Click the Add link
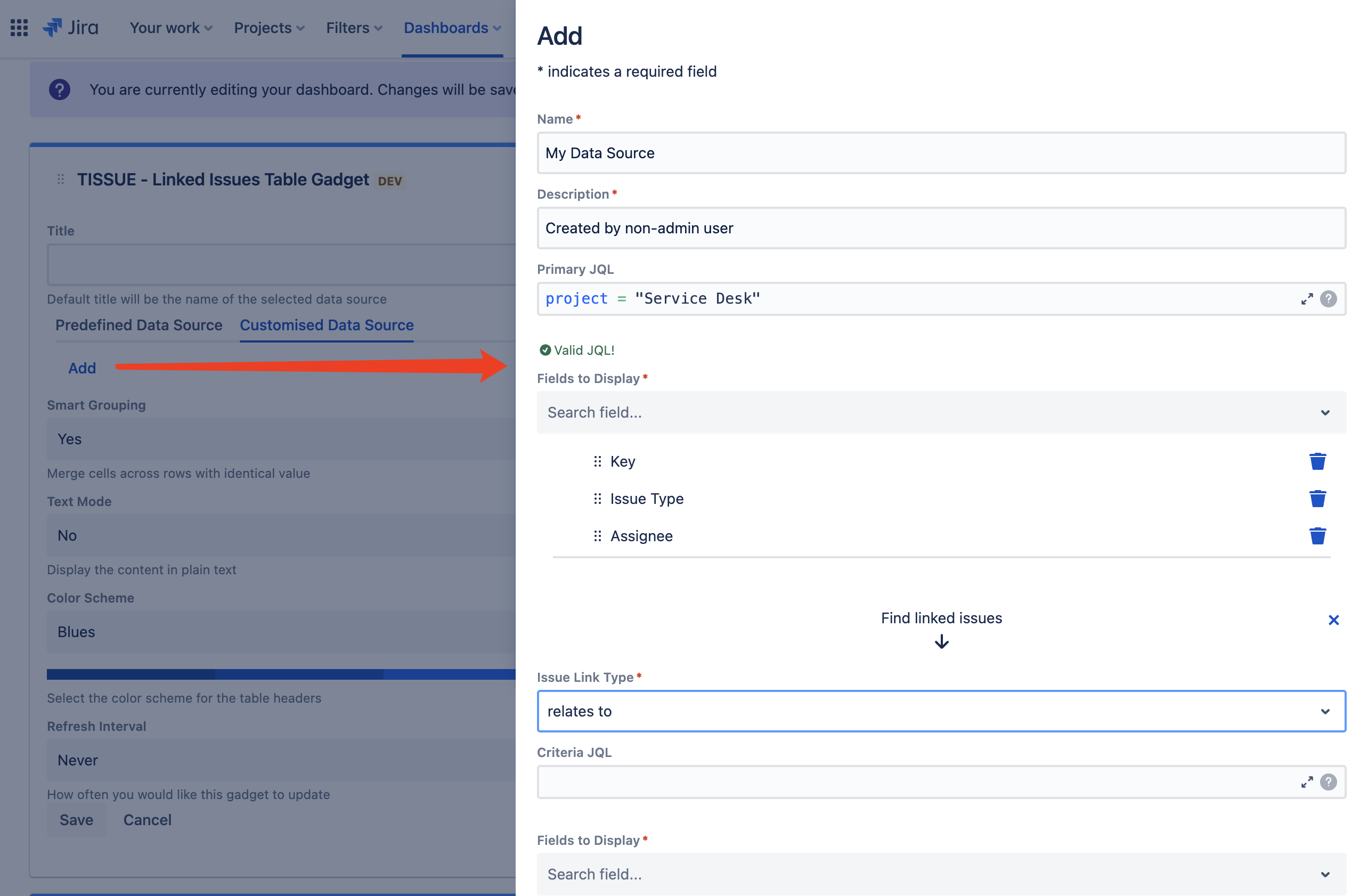The image size is (1368, 896). (x=82, y=369)
